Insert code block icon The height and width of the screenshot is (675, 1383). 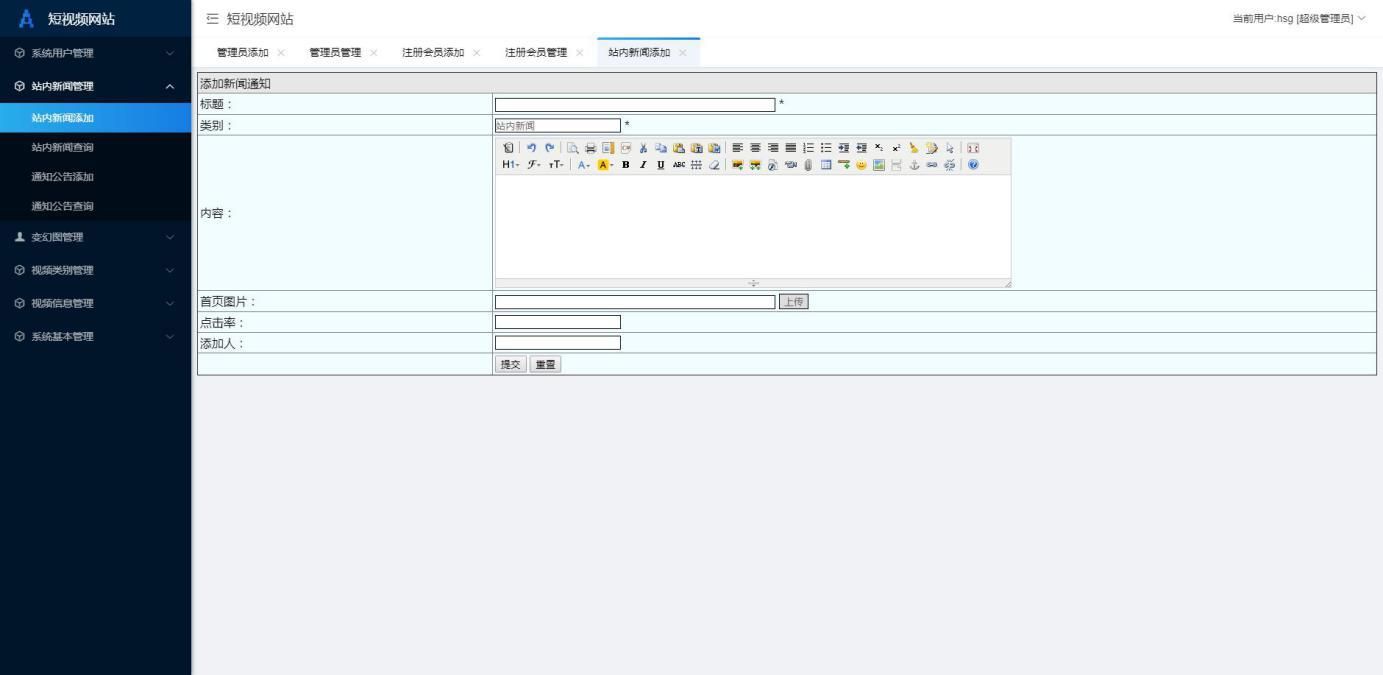[626, 148]
